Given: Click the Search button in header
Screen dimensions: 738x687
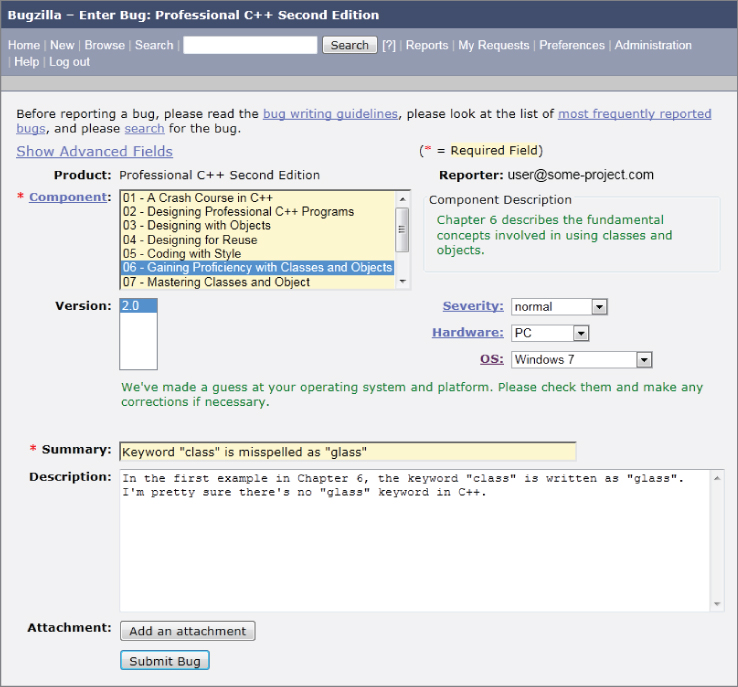Looking at the screenshot, I should click(349, 45).
